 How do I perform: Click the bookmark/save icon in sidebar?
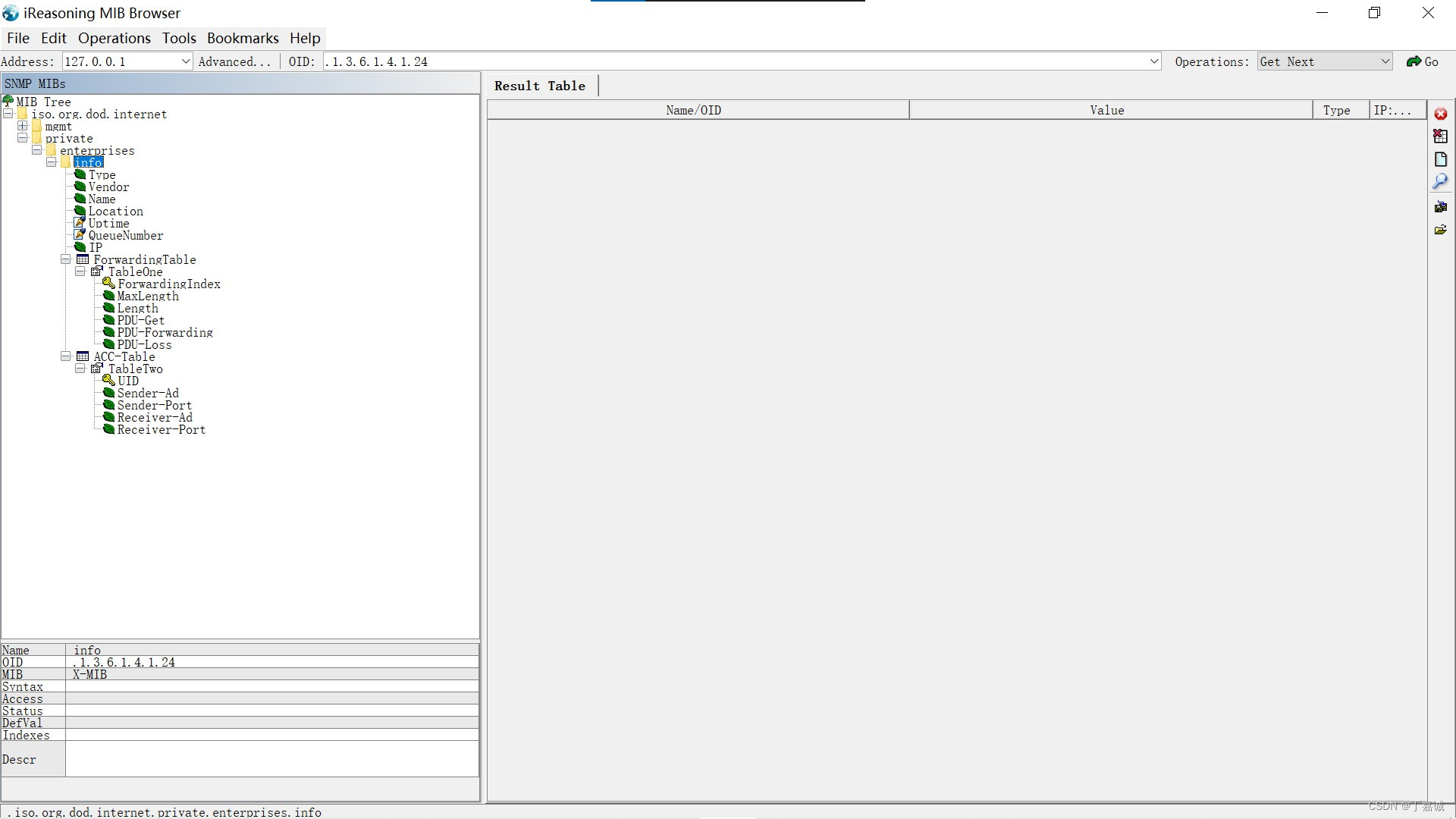coord(1441,207)
